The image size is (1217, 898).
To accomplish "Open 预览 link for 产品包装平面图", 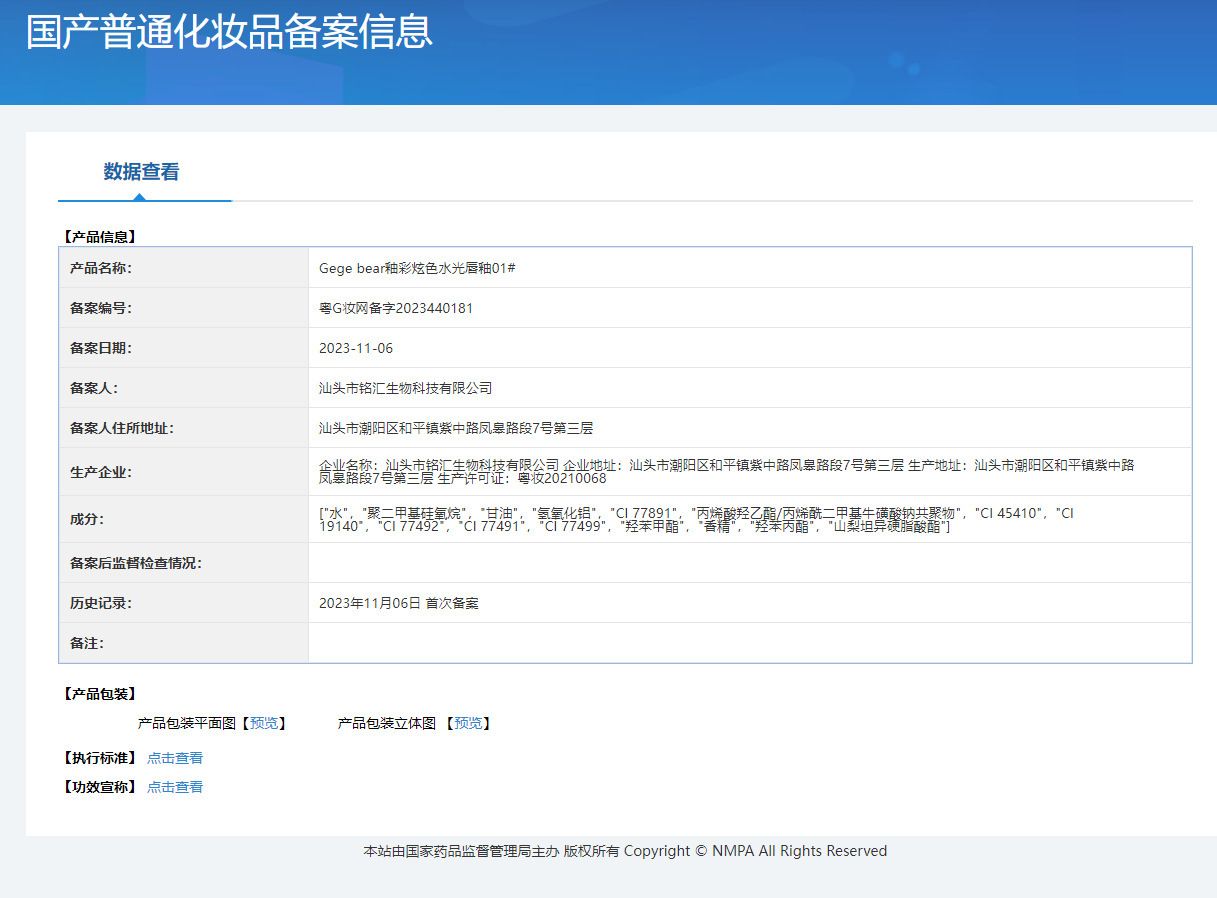I will point(264,723).
